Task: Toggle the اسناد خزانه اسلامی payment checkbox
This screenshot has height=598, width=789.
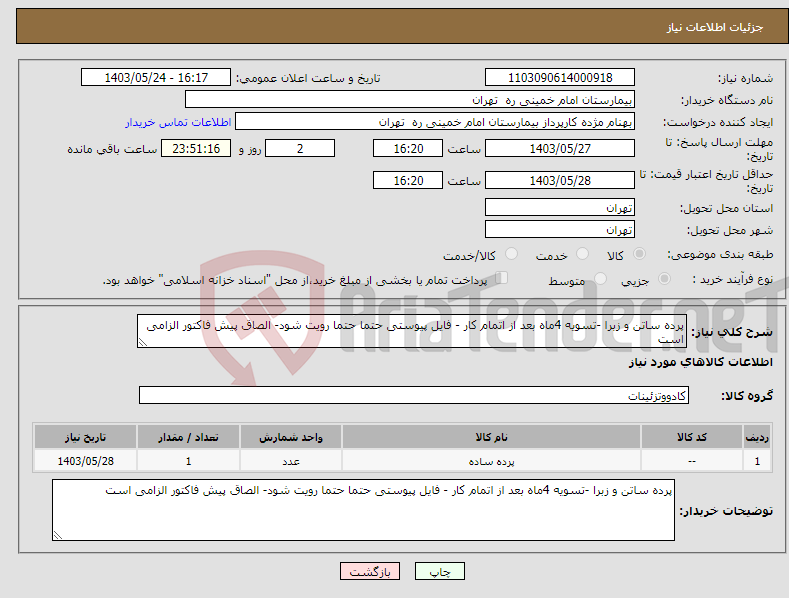Action: [x=502, y=277]
